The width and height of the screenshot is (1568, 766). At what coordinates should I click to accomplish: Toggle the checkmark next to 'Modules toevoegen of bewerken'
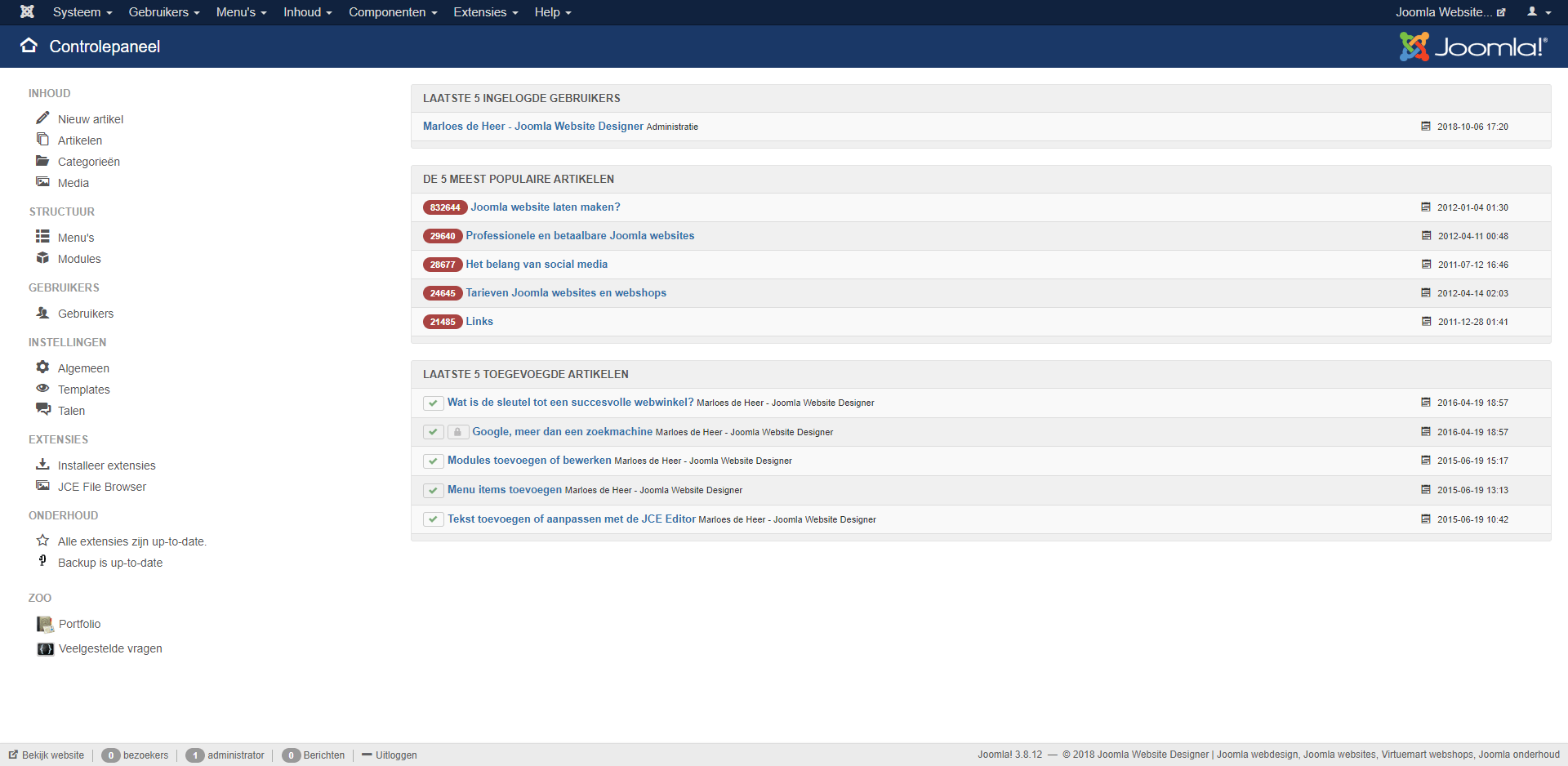coord(433,461)
